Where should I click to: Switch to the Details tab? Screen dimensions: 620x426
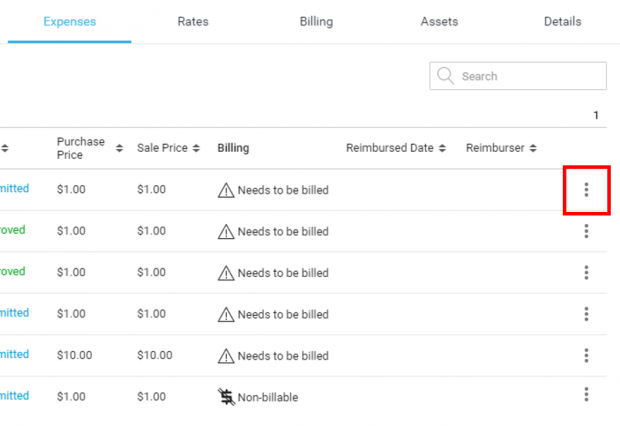562,21
